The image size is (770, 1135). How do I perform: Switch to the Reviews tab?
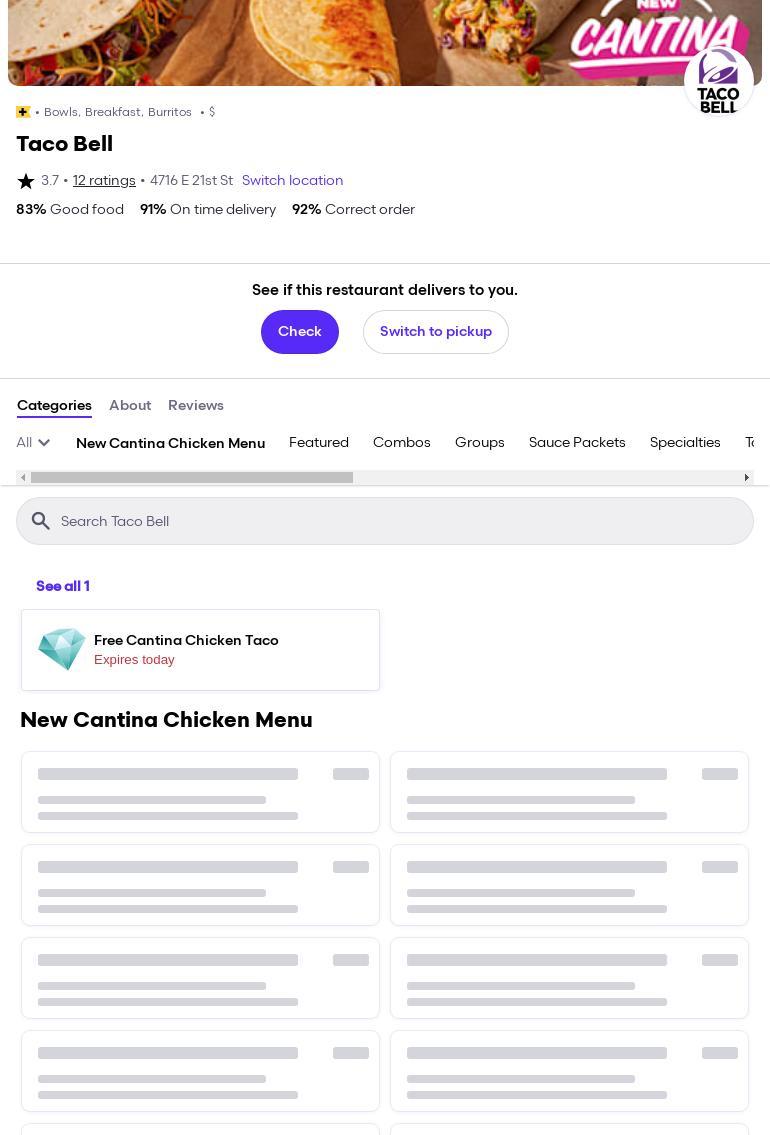tap(196, 406)
